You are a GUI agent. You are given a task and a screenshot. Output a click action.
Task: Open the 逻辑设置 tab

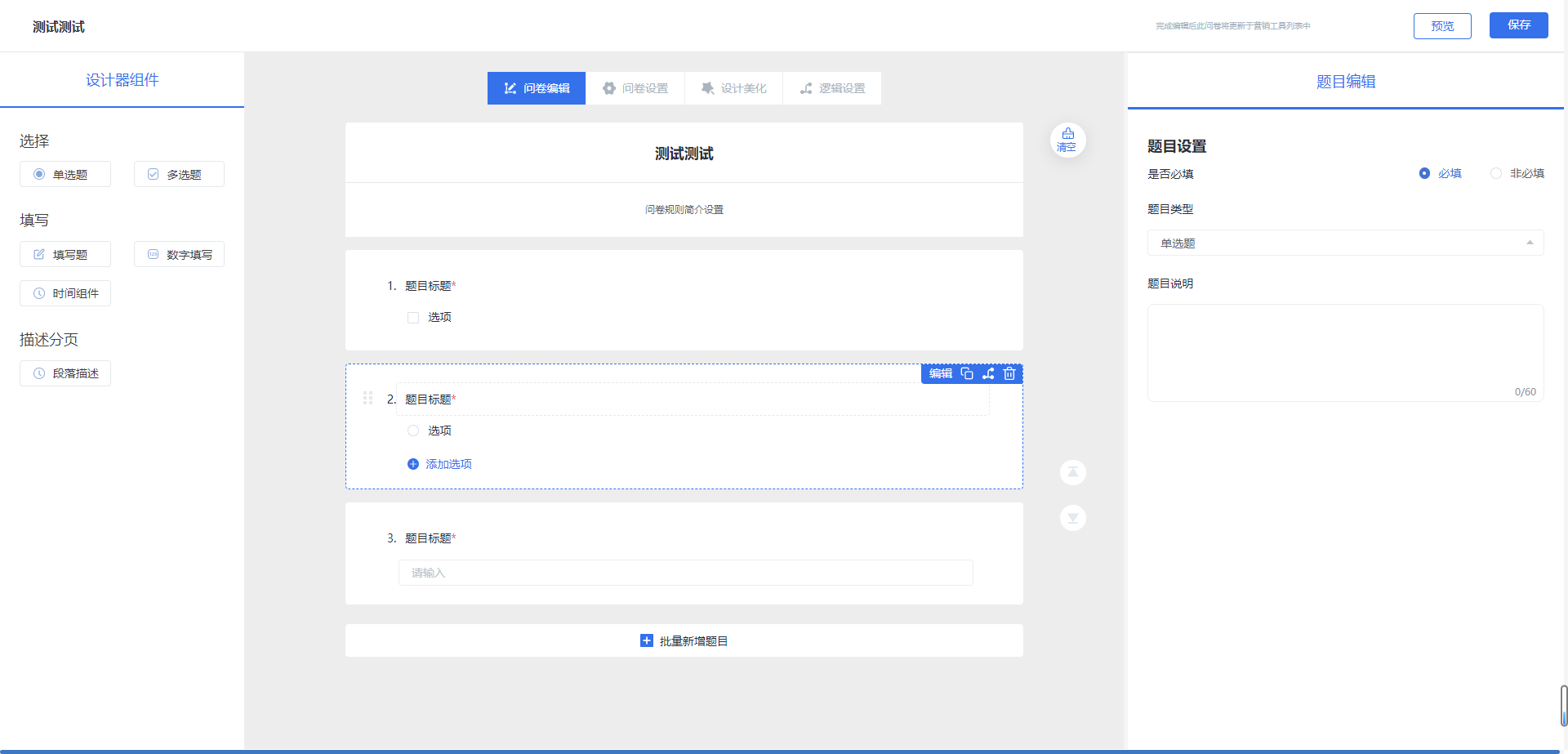tap(832, 88)
